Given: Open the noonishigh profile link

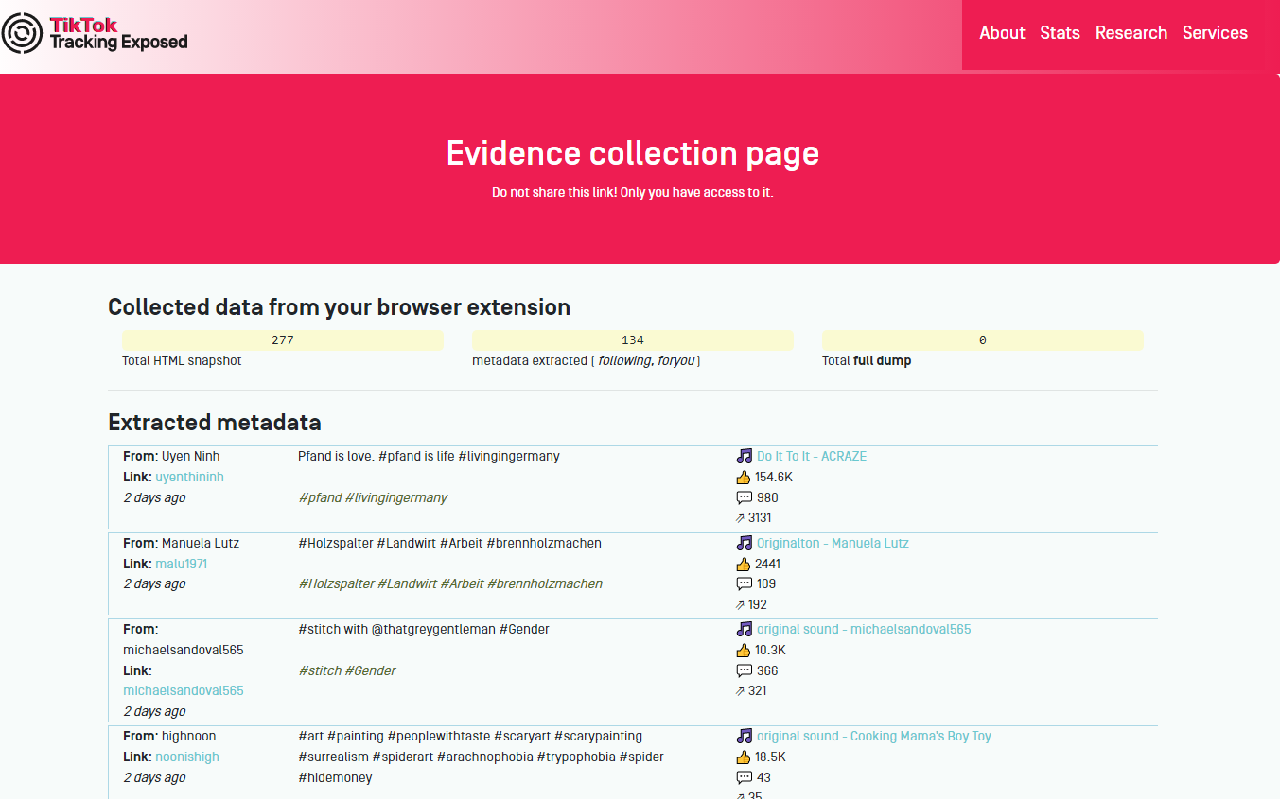Looking at the screenshot, I should click(187, 757).
